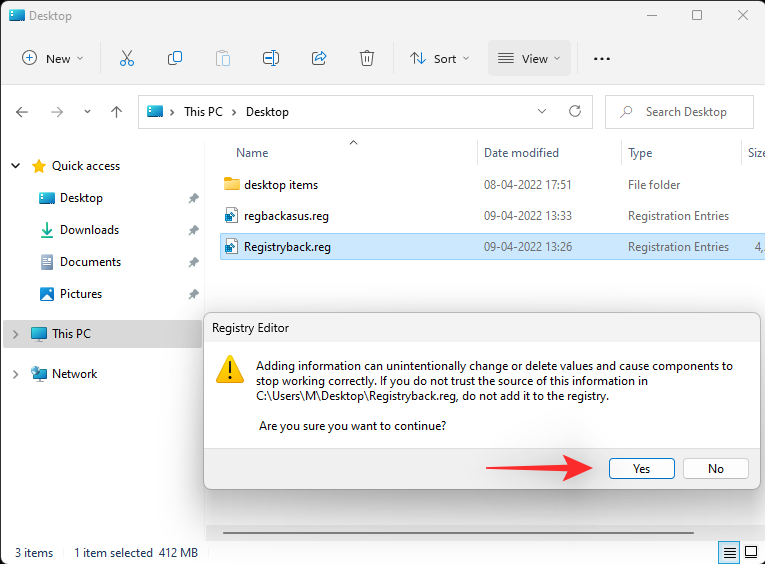Click the desktop items folder icon
This screenshot has height=564, width=765.
tap(232, 184)
